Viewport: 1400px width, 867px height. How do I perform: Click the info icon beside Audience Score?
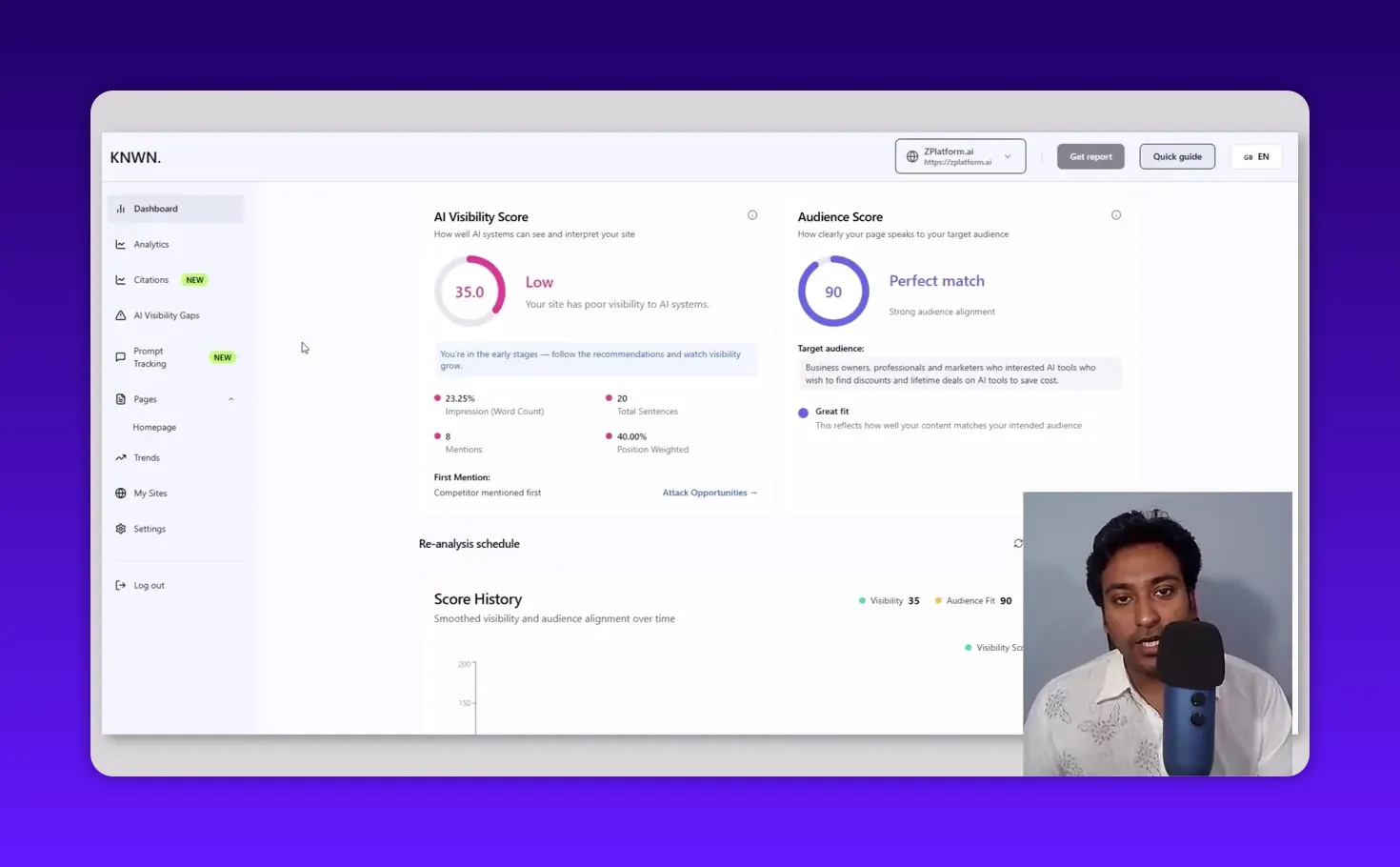(x=1116, y=214)
